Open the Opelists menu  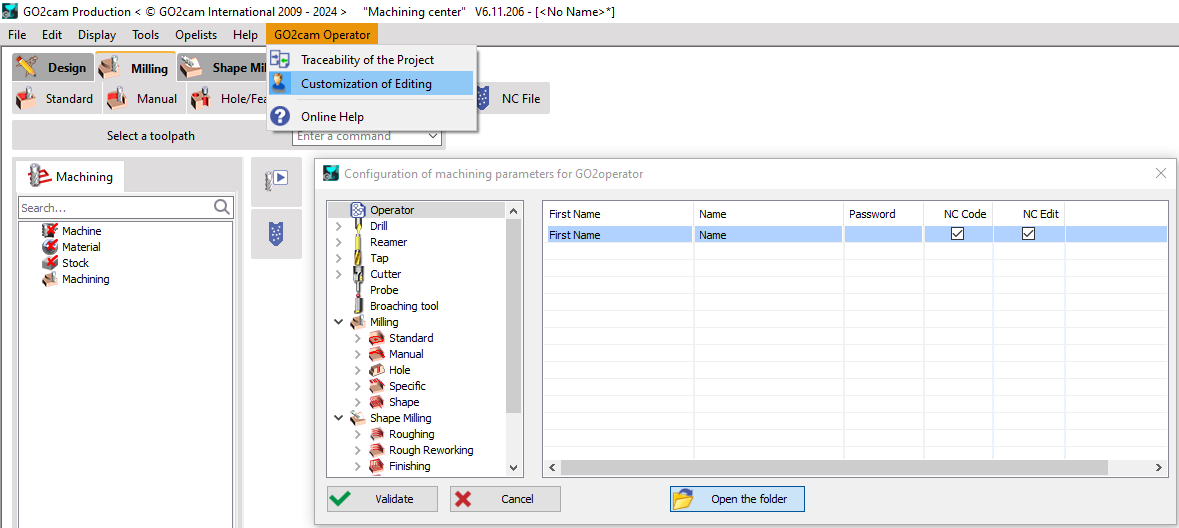coord(196,35)
